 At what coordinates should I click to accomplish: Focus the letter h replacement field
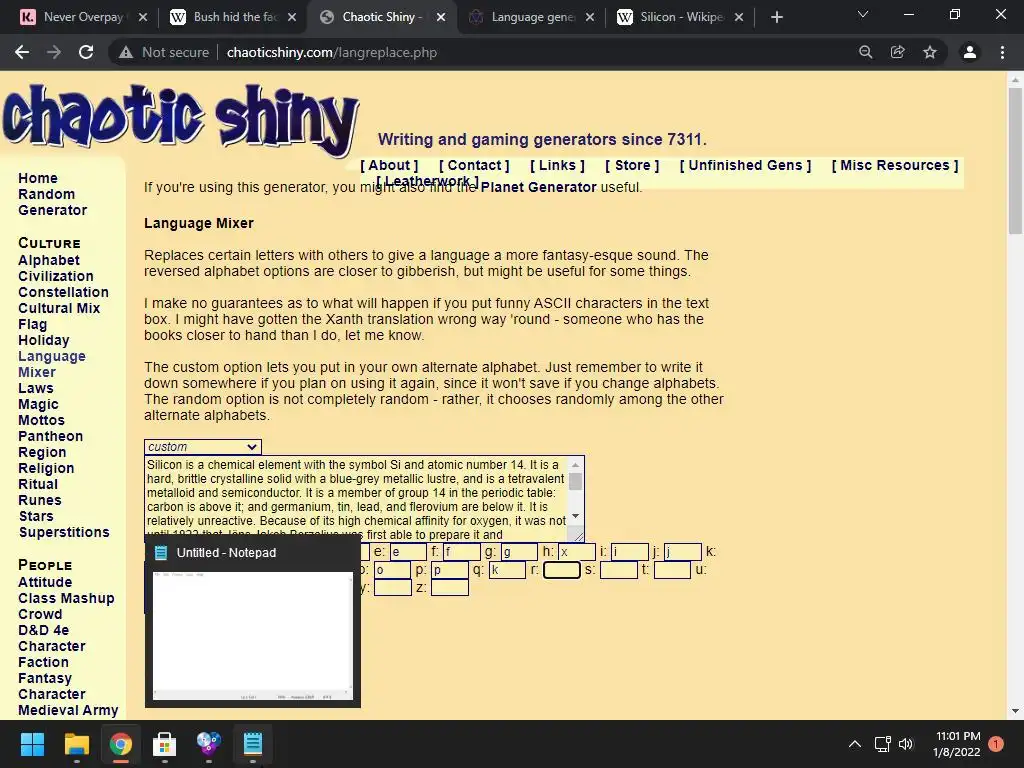tap(577, 552)
